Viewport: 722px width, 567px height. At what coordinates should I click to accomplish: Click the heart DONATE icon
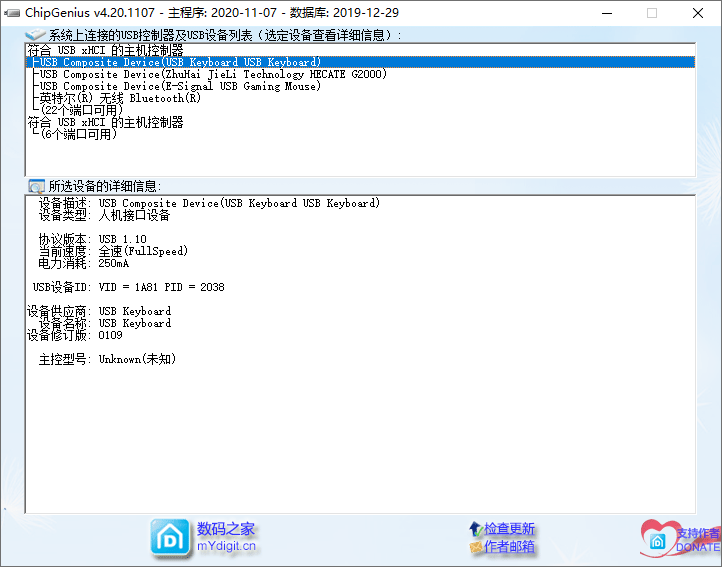click(658, 538)
